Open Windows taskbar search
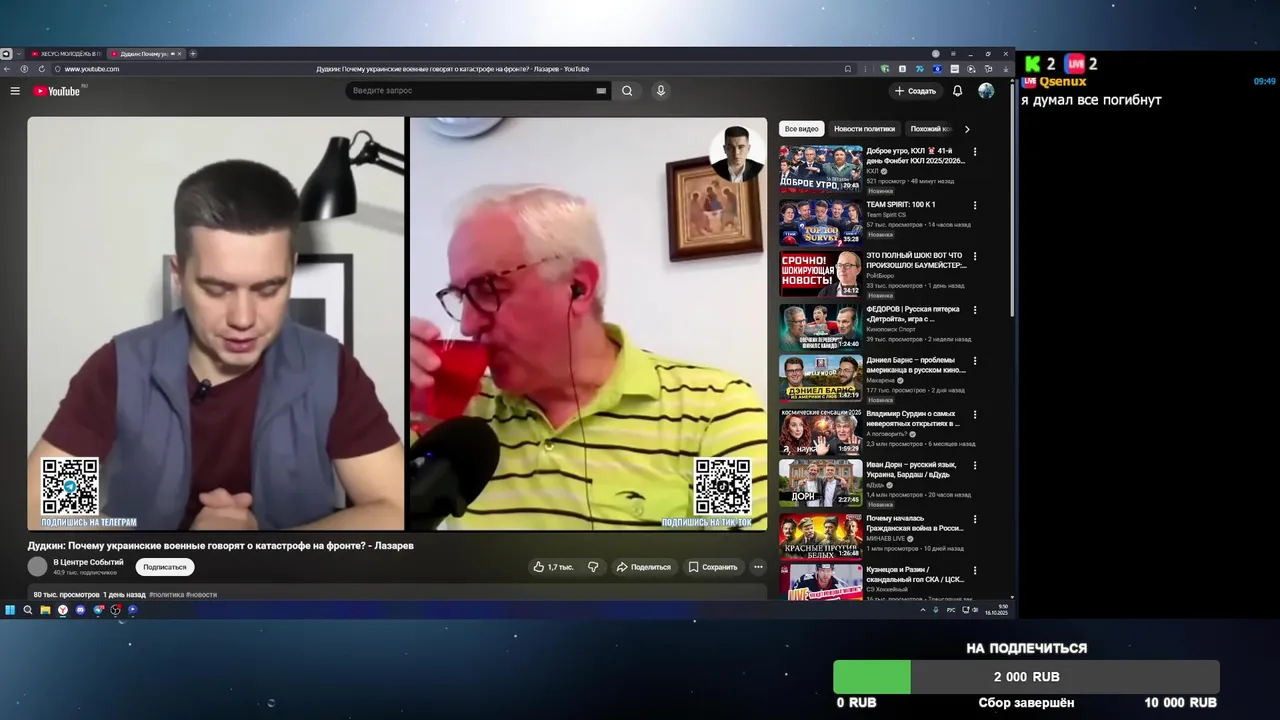Viewport: 1280px width, 720px height. [x=28, y=610]
